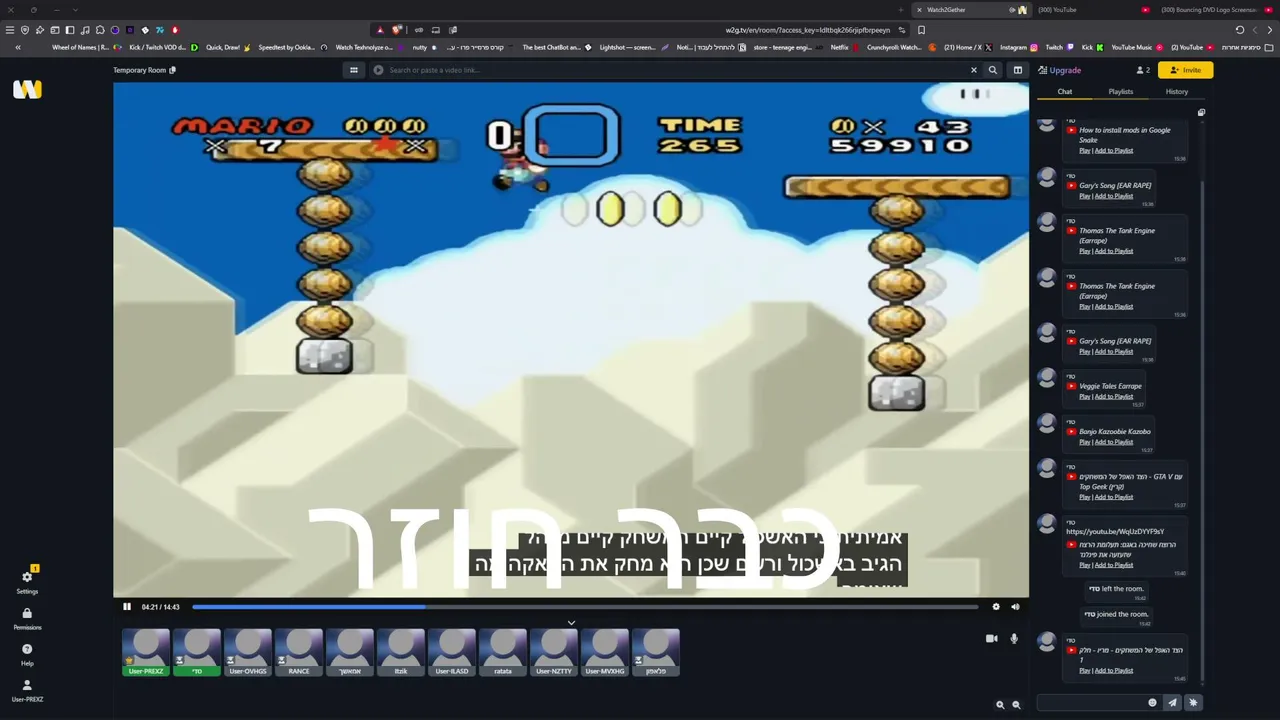
Task: Show the room members count
Action: pyautogui.click(x=1143, y=70)
